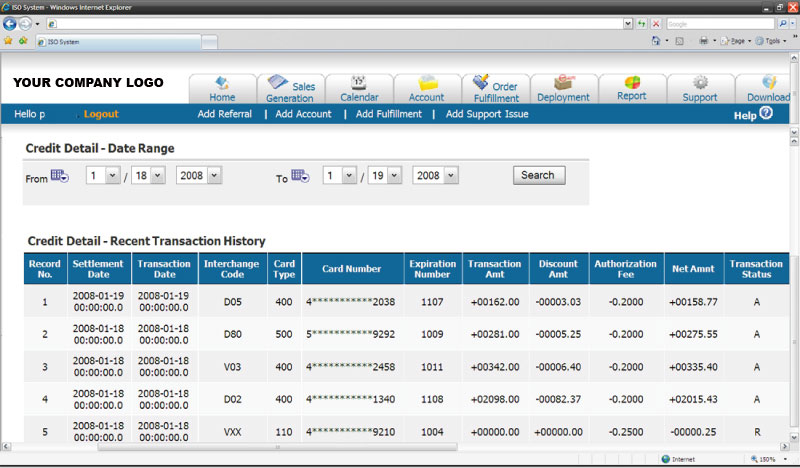This screenshot has width=800, height=468.
Task: Expand the From day dropdown showing 18
Action: [158, 176]
